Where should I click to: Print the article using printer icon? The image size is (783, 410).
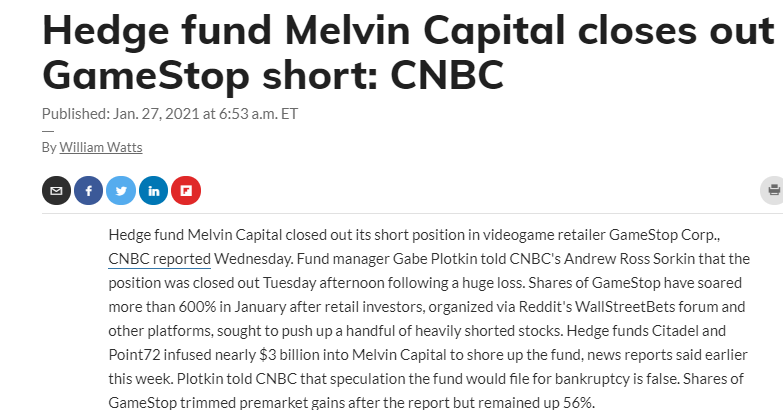[773, 190]
